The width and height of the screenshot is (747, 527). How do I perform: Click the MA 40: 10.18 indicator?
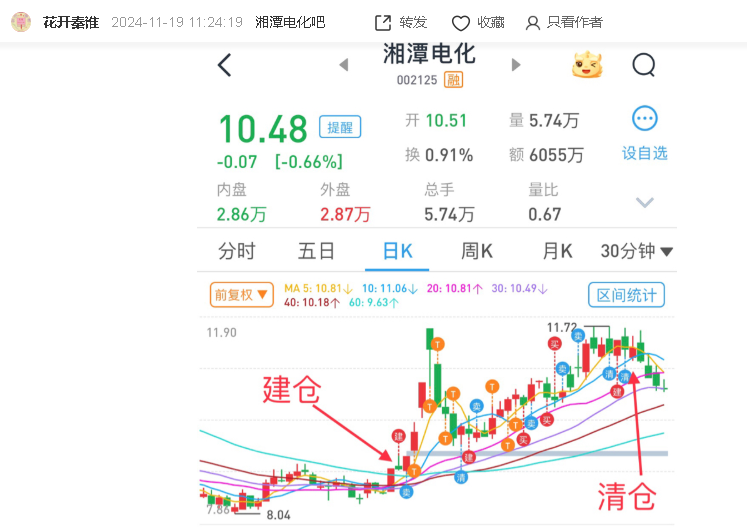pyautogui.click(x=312, y=303)
